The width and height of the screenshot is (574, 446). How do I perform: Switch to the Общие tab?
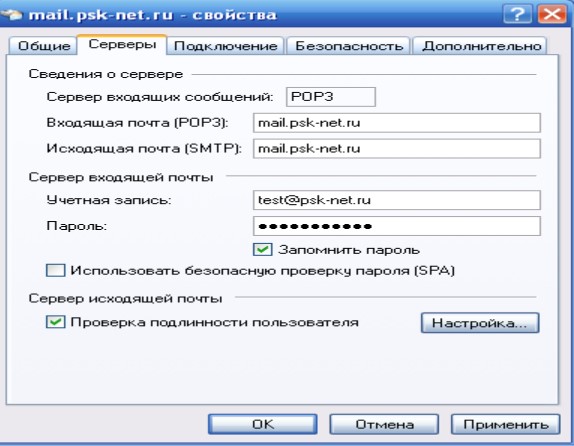pyautogui.click(x=43, y=46)
